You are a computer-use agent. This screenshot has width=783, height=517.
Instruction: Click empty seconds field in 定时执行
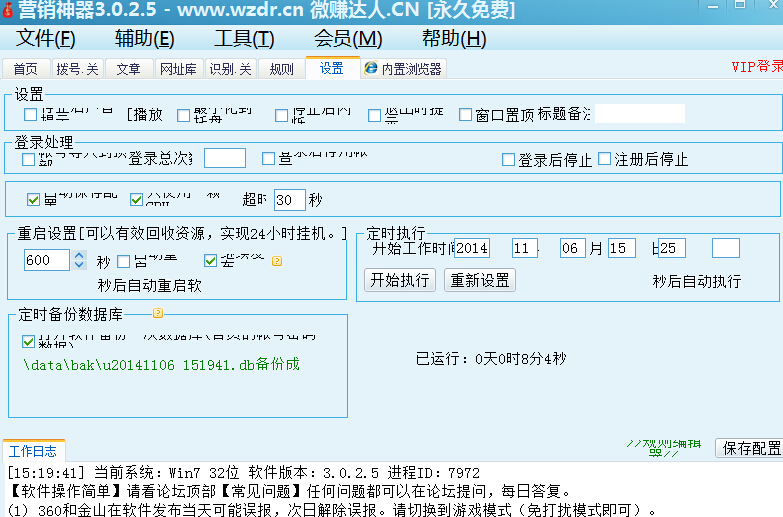point(726,248)
